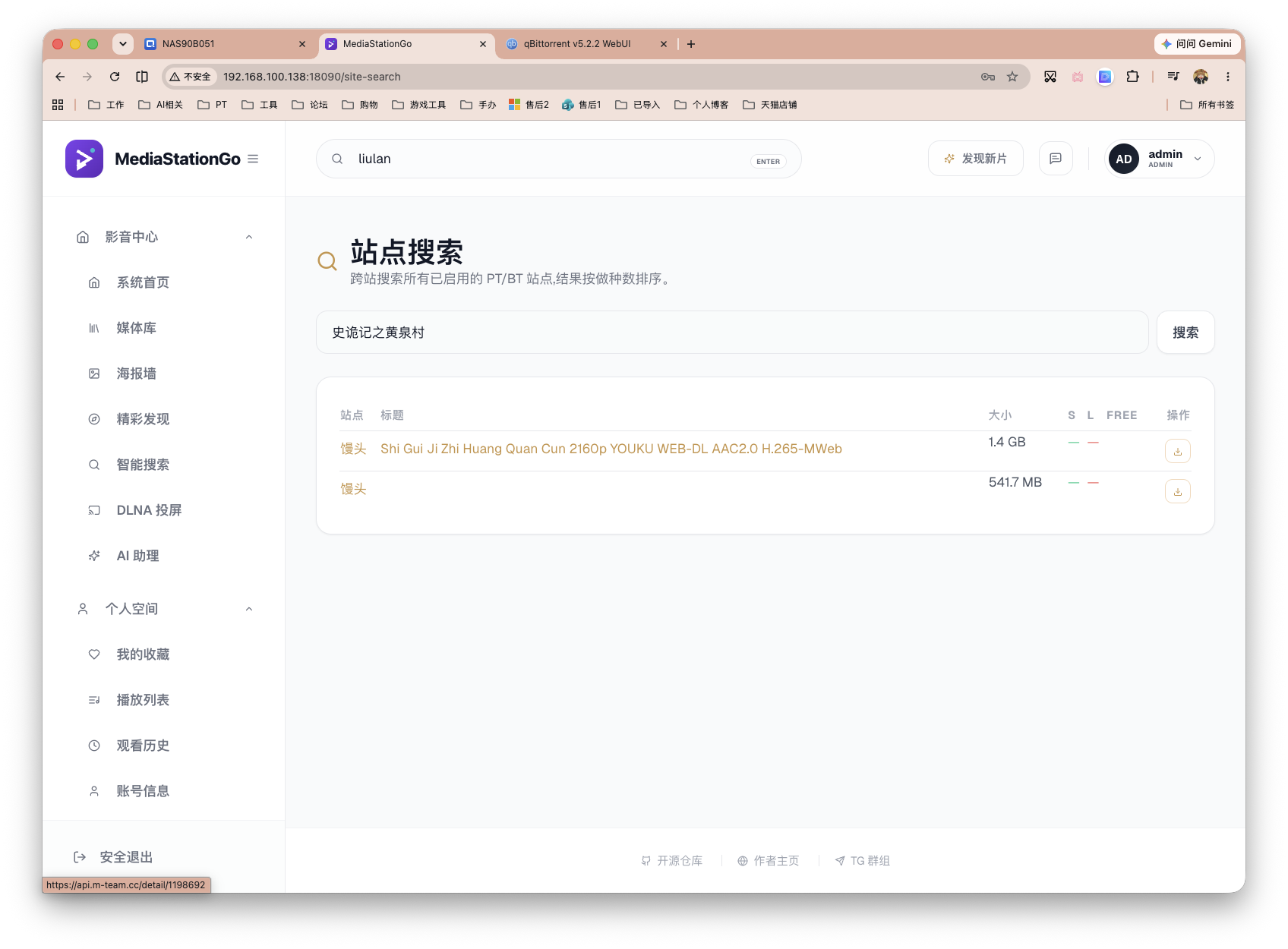Open the TG 群组 footer link
Viewport: 1288px width, 949px height.
(863, 861)
